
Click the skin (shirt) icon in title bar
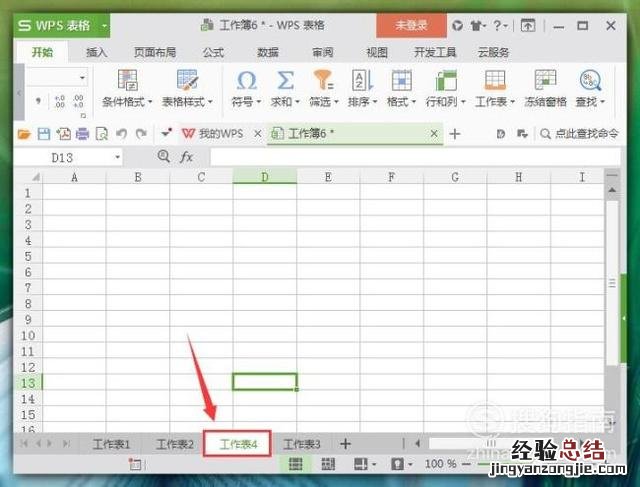pyautogui.click(x=476, y=26)
